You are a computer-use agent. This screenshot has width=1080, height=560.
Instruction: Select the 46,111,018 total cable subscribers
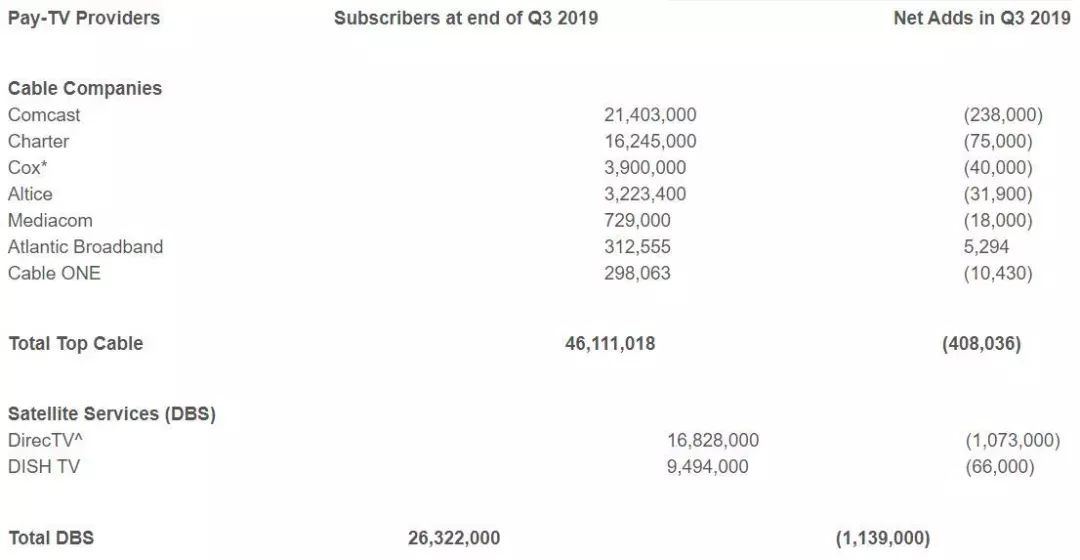(x=610, y=343)
